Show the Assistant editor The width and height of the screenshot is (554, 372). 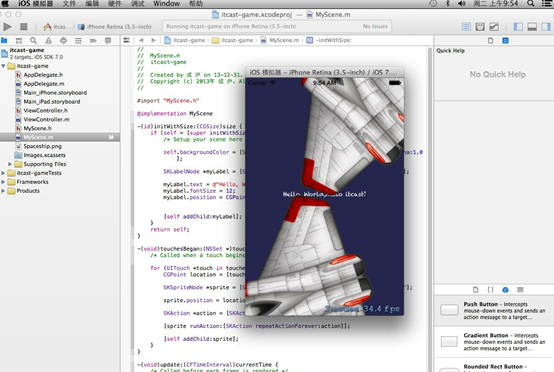click(x=480, y=26)
